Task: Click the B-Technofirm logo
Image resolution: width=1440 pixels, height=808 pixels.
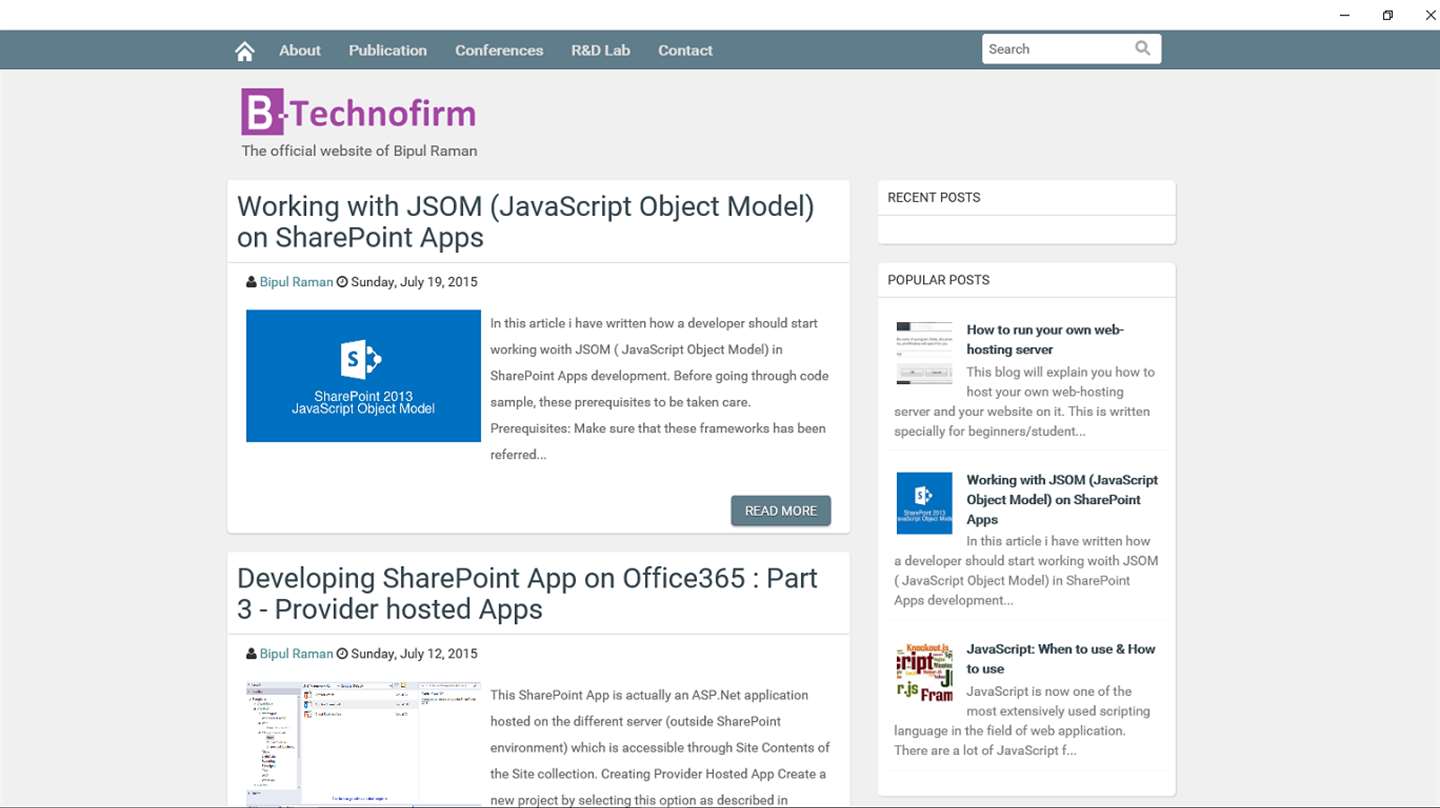Action: 358,112
